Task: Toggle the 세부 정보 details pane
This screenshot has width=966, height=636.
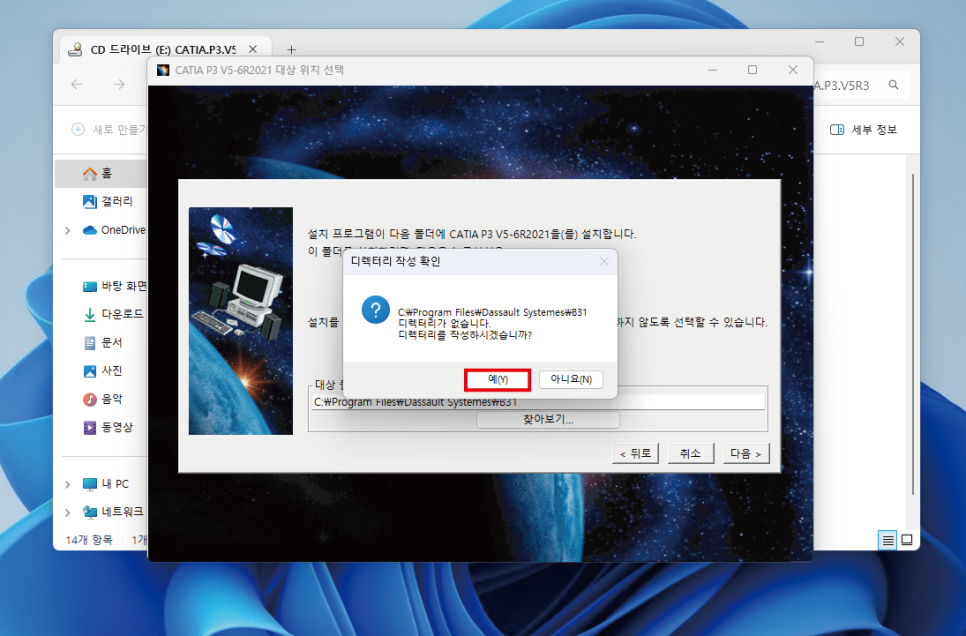Action: coord(863,129)
